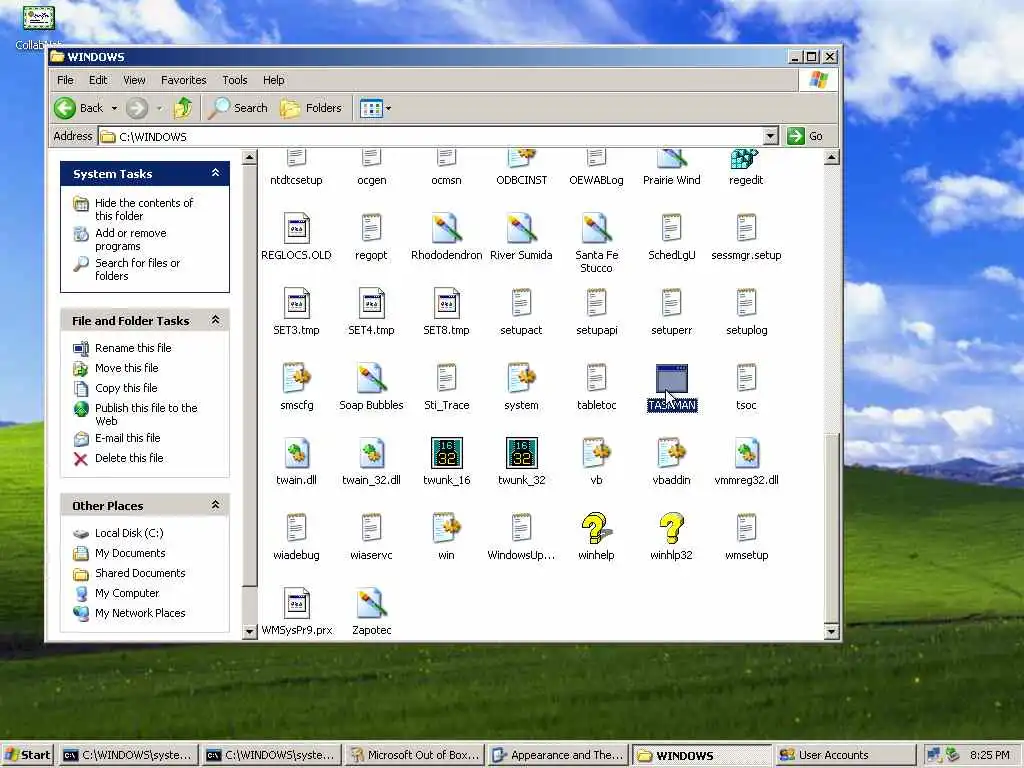1024x768 pixels.
Task: Click the taskbar clock showing 8:25 PM
Action: point(989,755)
